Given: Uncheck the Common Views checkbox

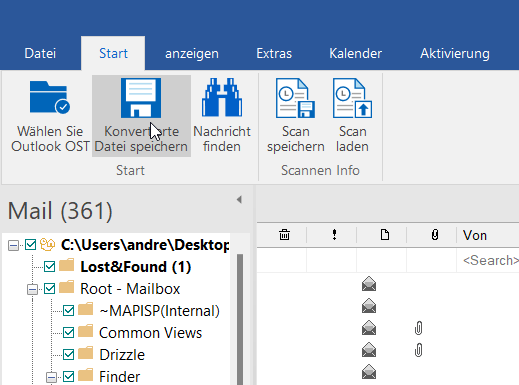Looking at the screenshot, I should coord(69,332).
